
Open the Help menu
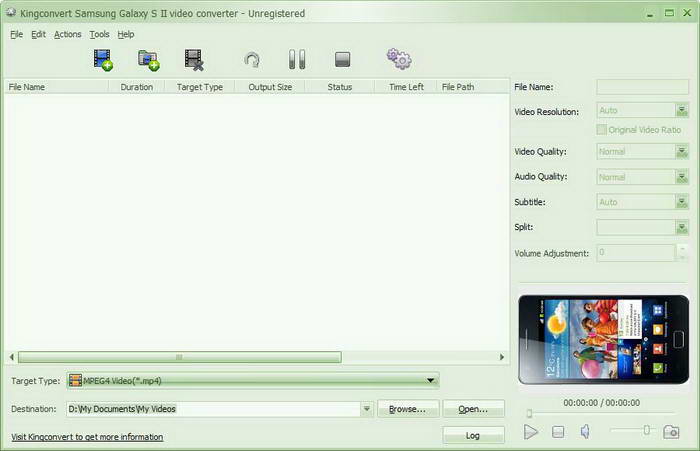click(126, 34)
